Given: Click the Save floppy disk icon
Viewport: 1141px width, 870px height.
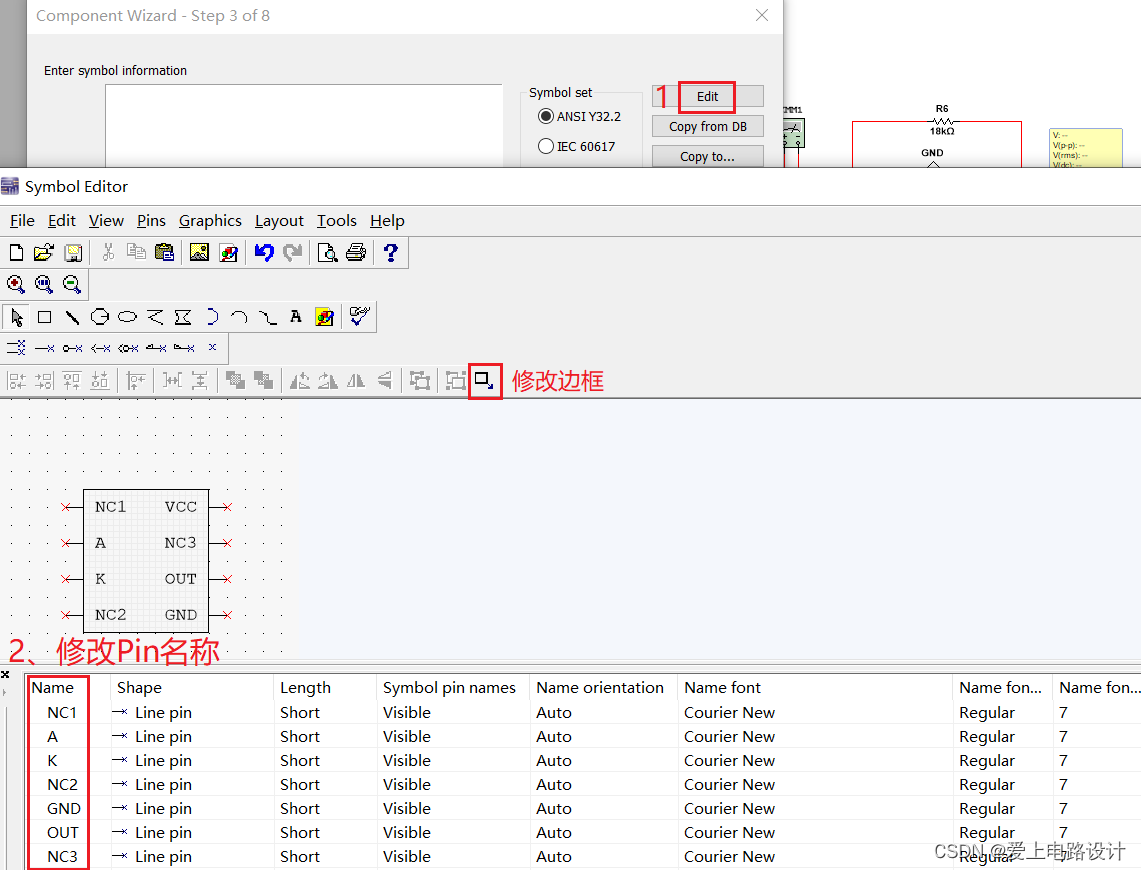Looking at the screenshot, I should coord(73,252).
